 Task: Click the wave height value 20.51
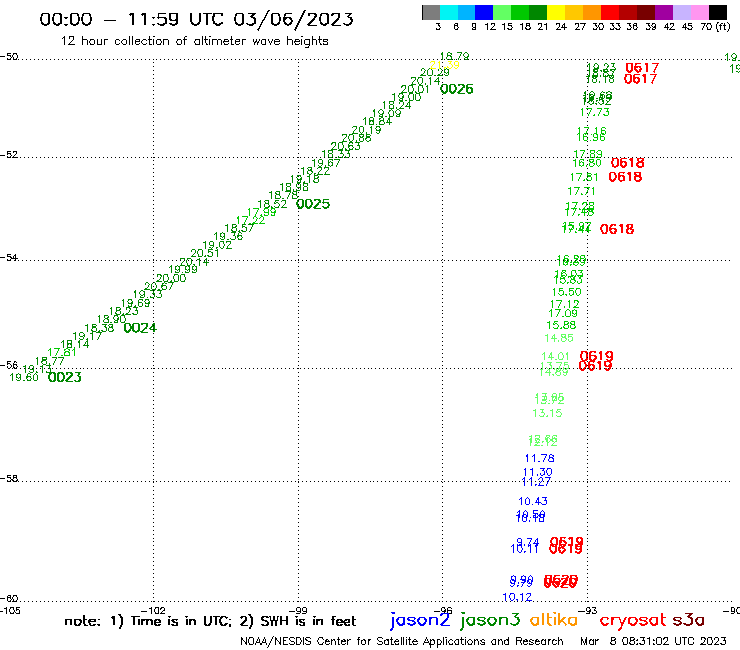coord(205,253)
